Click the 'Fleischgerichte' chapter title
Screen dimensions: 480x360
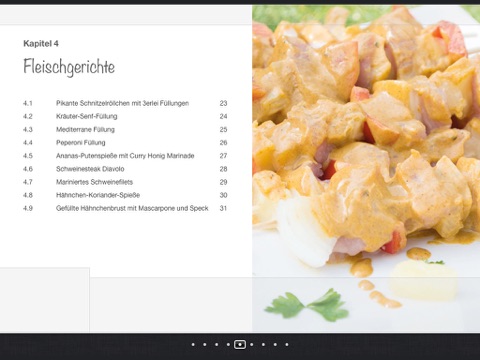[69, 67]
